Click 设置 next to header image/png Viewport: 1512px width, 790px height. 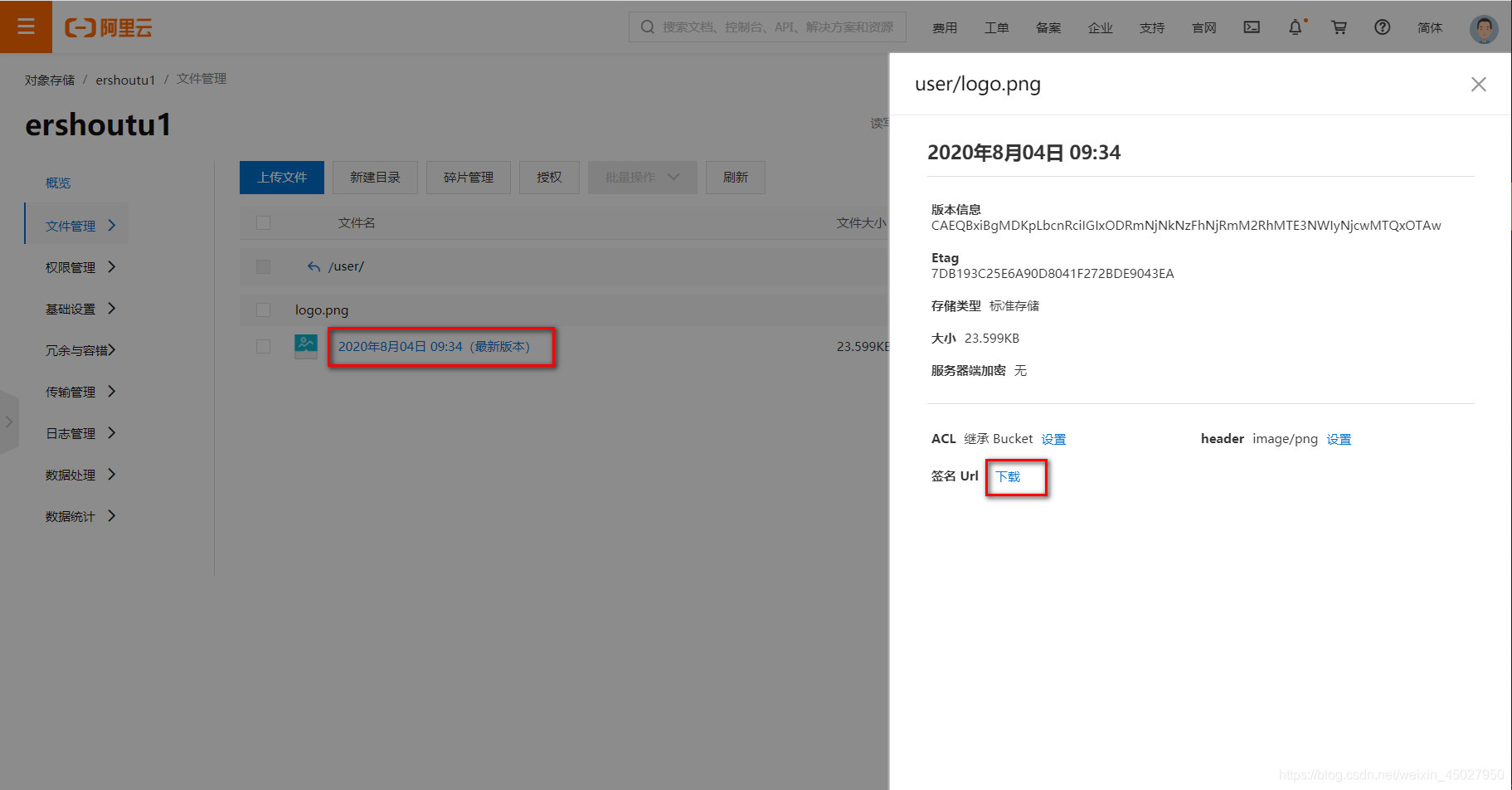pos(1339,439)
